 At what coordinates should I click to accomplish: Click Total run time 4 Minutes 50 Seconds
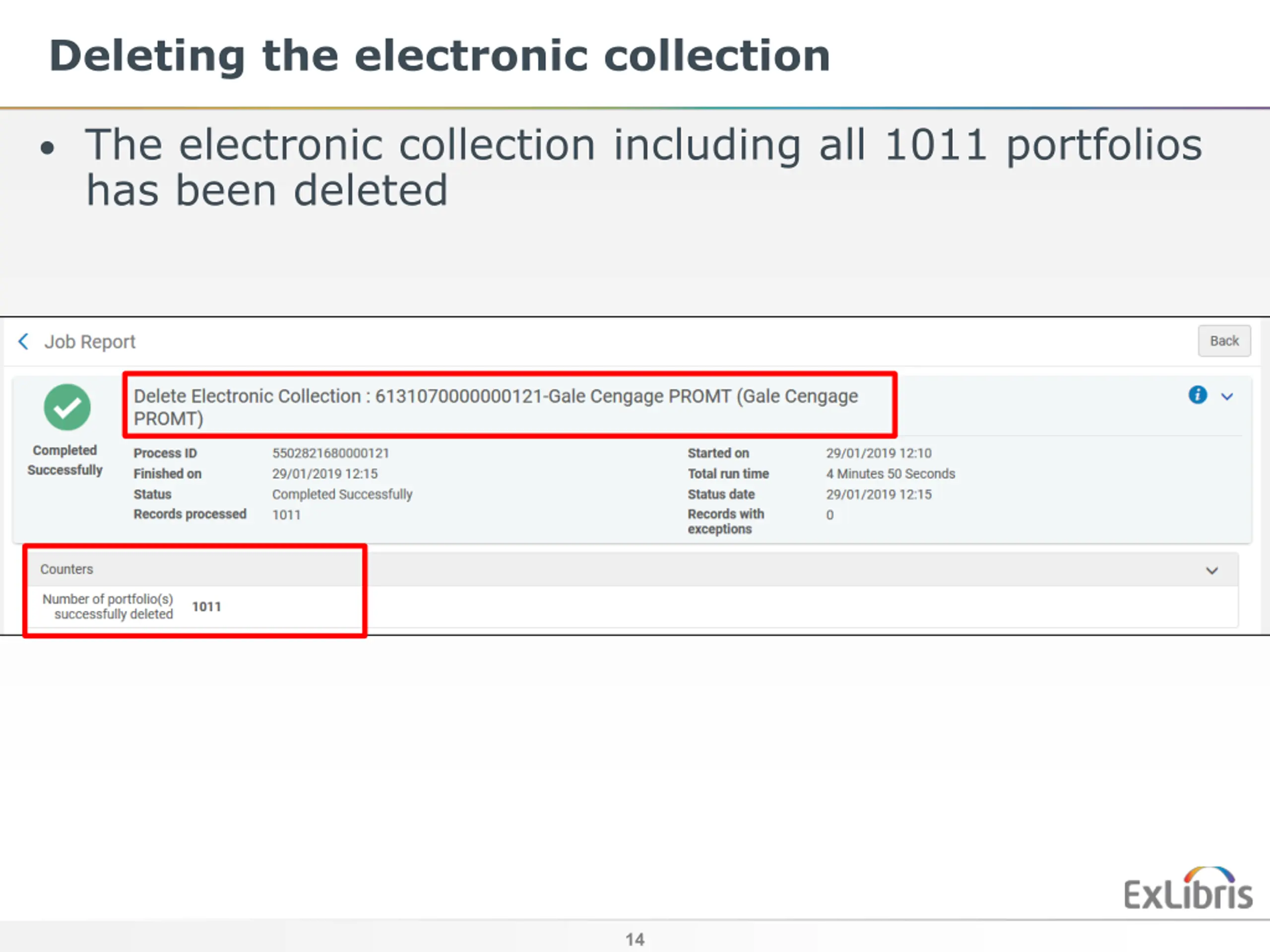coord(890,474)
